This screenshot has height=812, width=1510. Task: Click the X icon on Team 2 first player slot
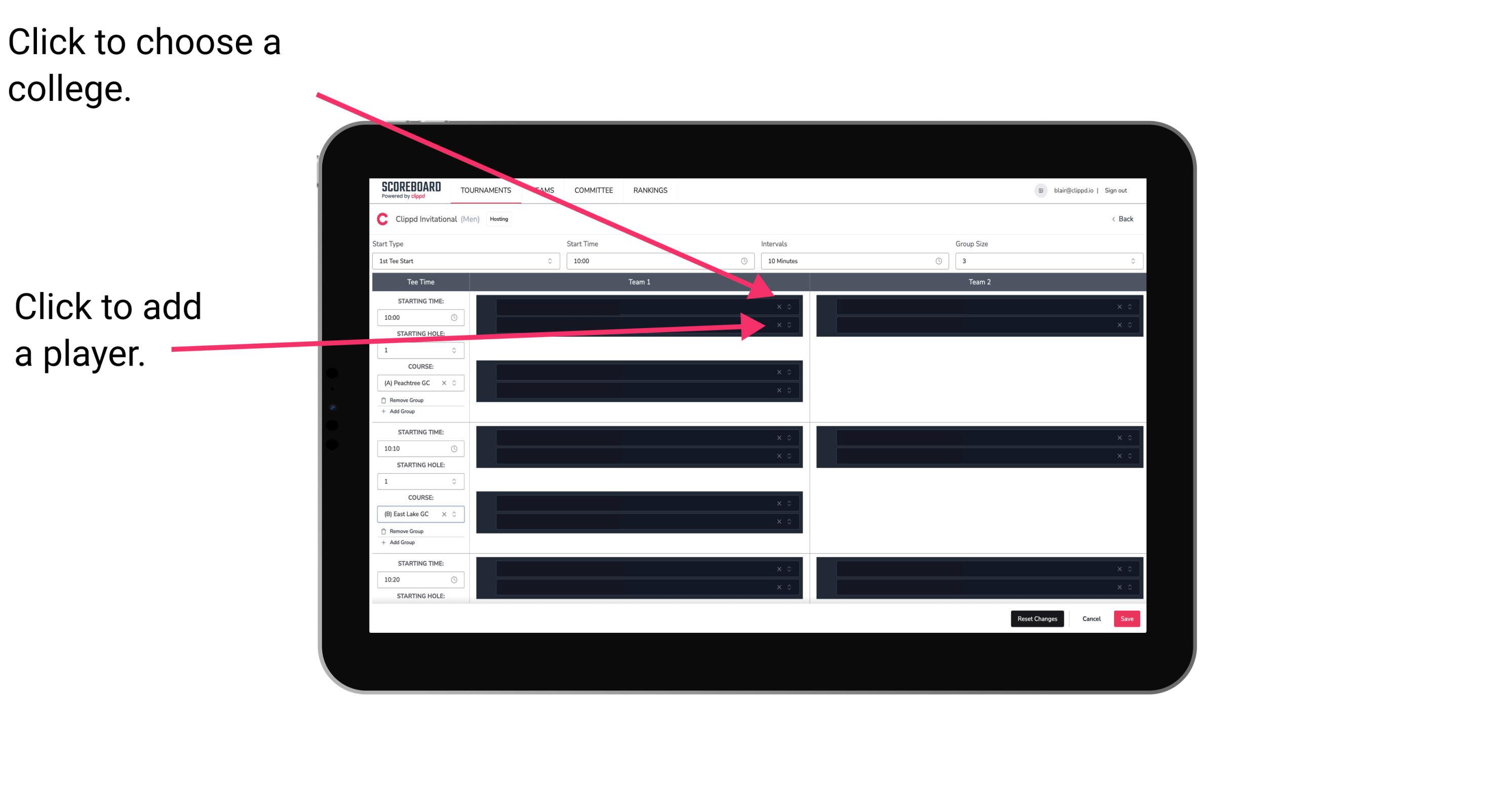1116,308
